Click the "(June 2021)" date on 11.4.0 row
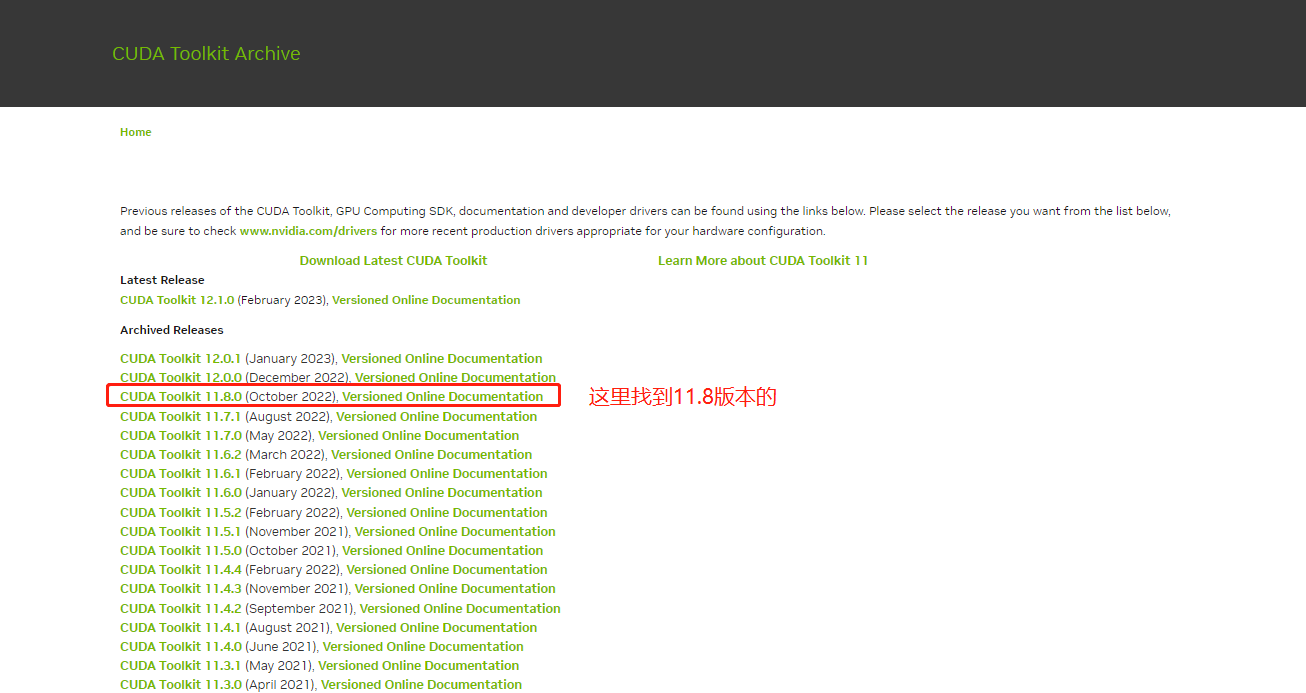 coord(282,647)
